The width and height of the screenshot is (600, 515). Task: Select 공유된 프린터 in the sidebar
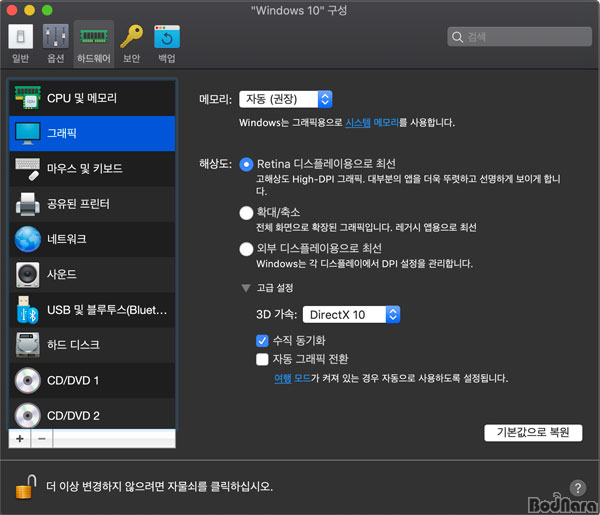(92, 204)
